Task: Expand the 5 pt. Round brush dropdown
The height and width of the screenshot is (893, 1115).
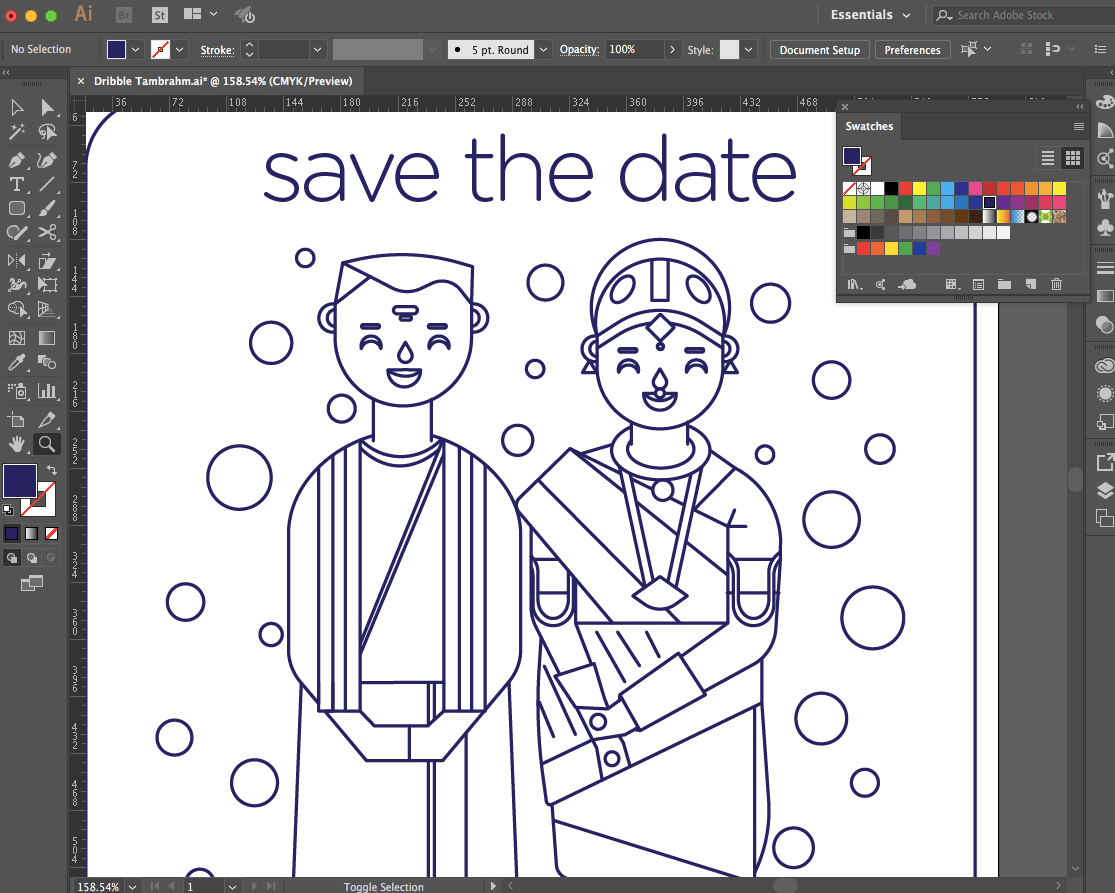Action: (x=543, y=49)
